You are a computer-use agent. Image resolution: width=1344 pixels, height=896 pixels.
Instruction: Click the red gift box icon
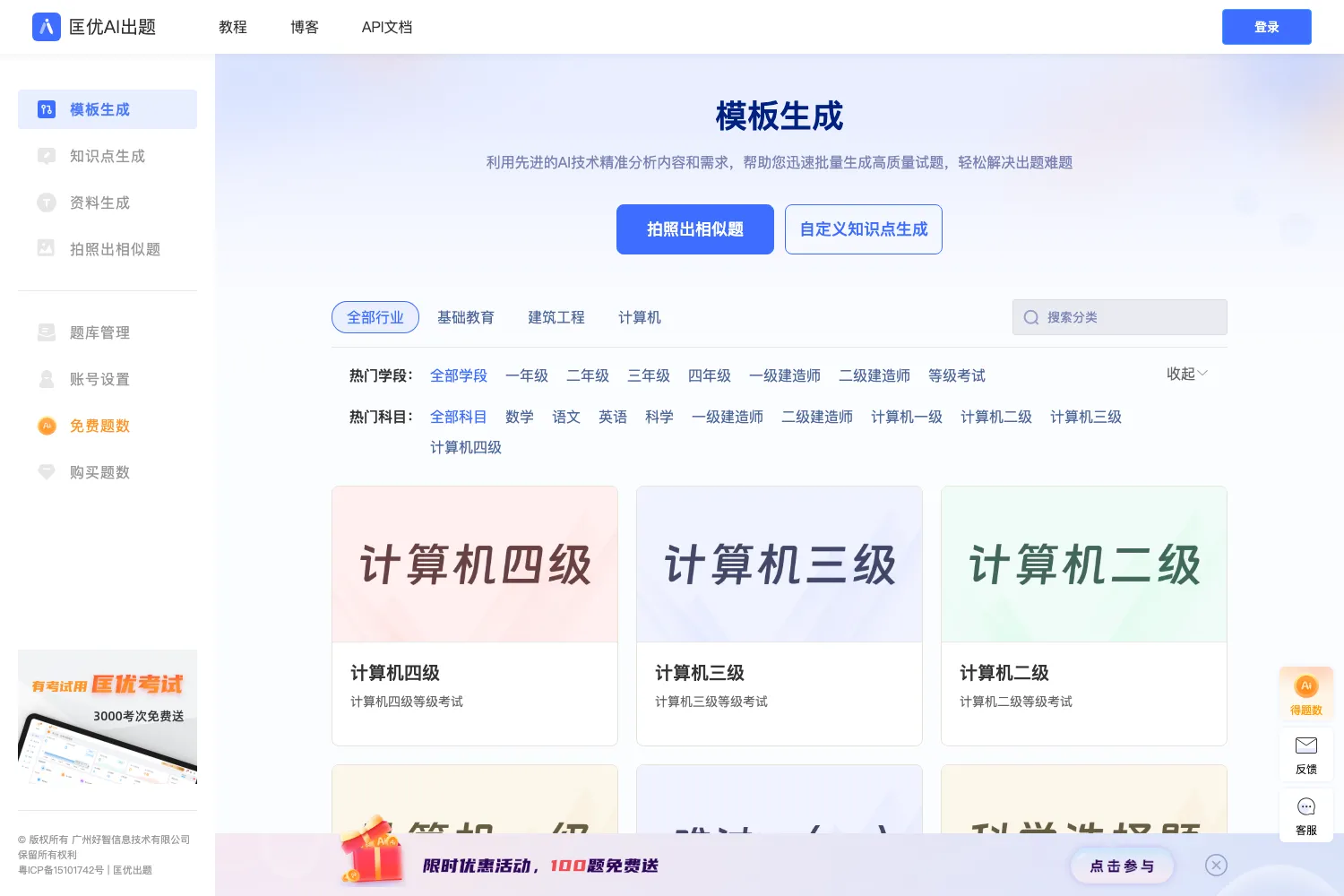[372, 849]
